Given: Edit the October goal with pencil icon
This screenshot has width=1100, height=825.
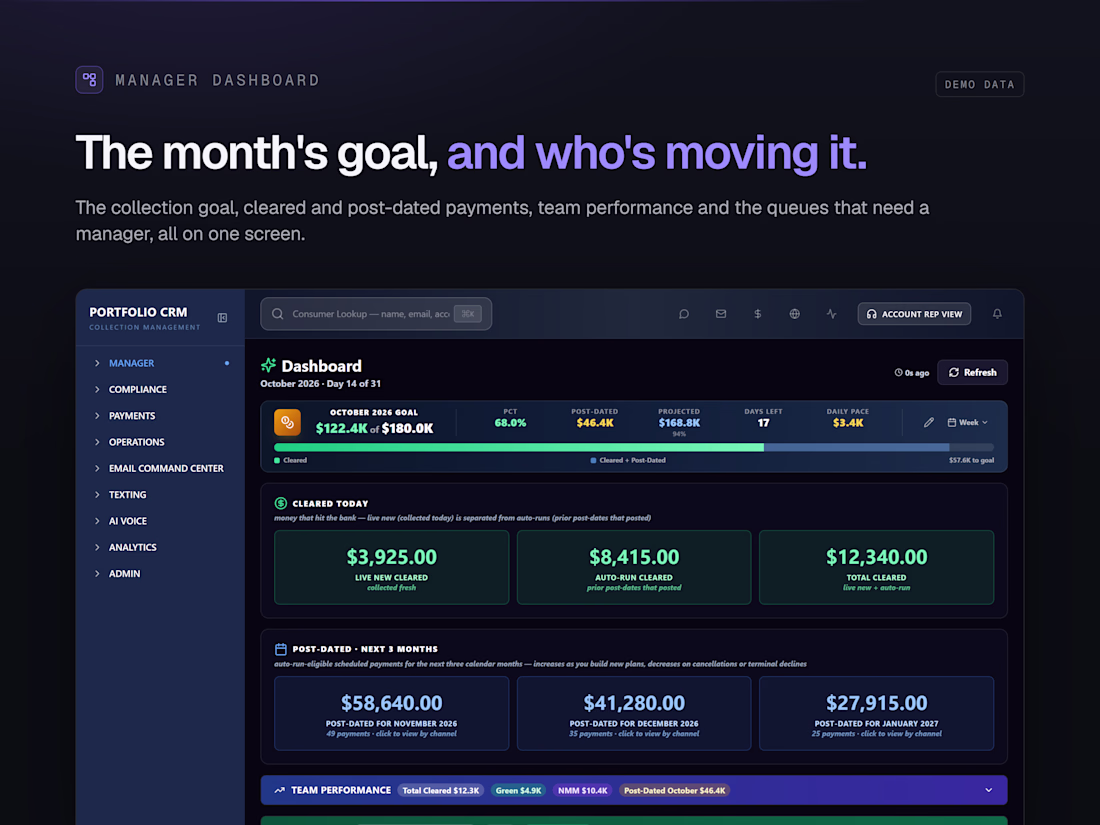Looking at the screenshot, I should tap(929, 422).
